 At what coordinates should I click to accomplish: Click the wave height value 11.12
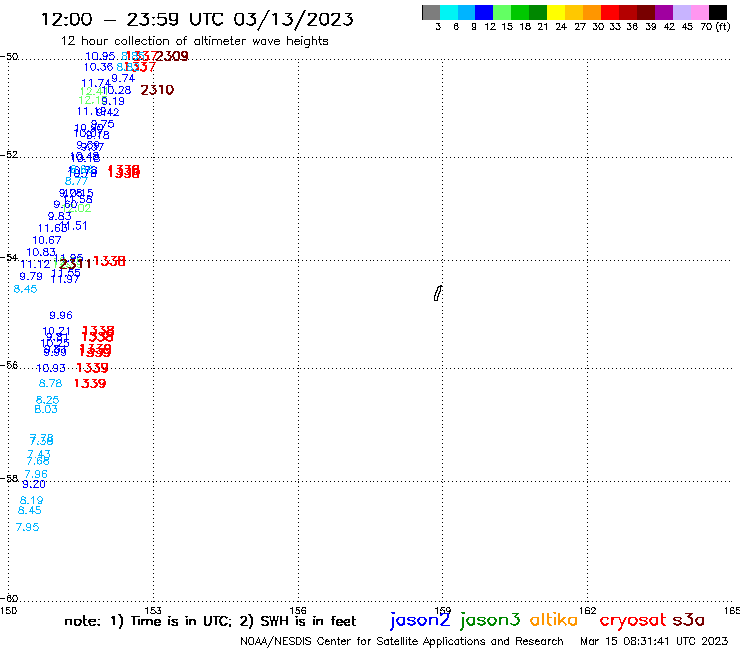coord(35,264)
